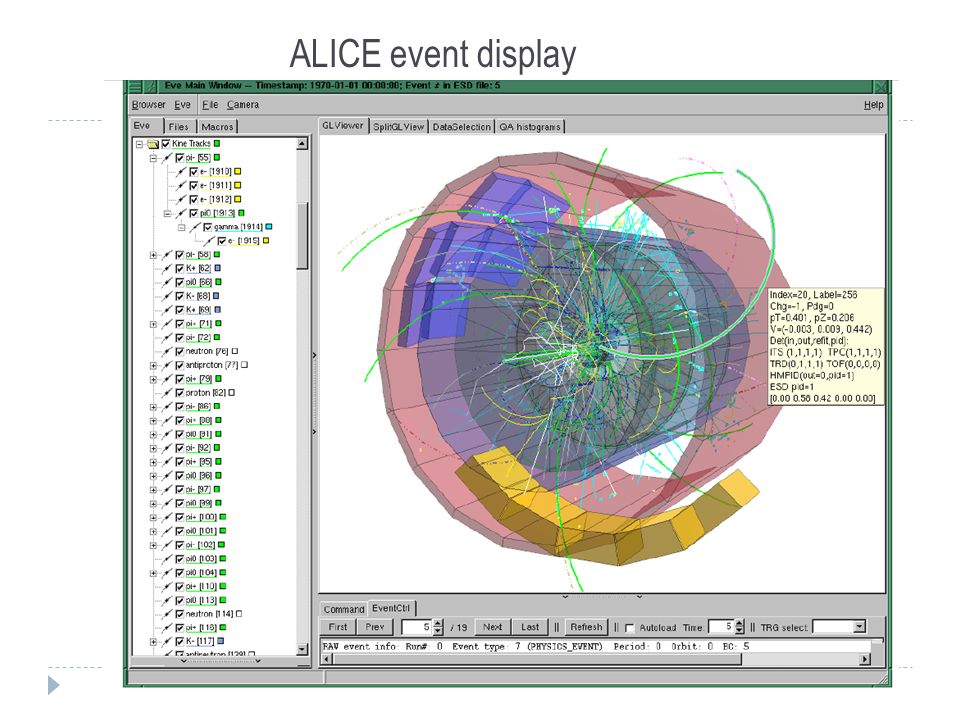Click the track icon beside neutron [114]
Screen dimensions: 960x720
click(x=167, y=615)
